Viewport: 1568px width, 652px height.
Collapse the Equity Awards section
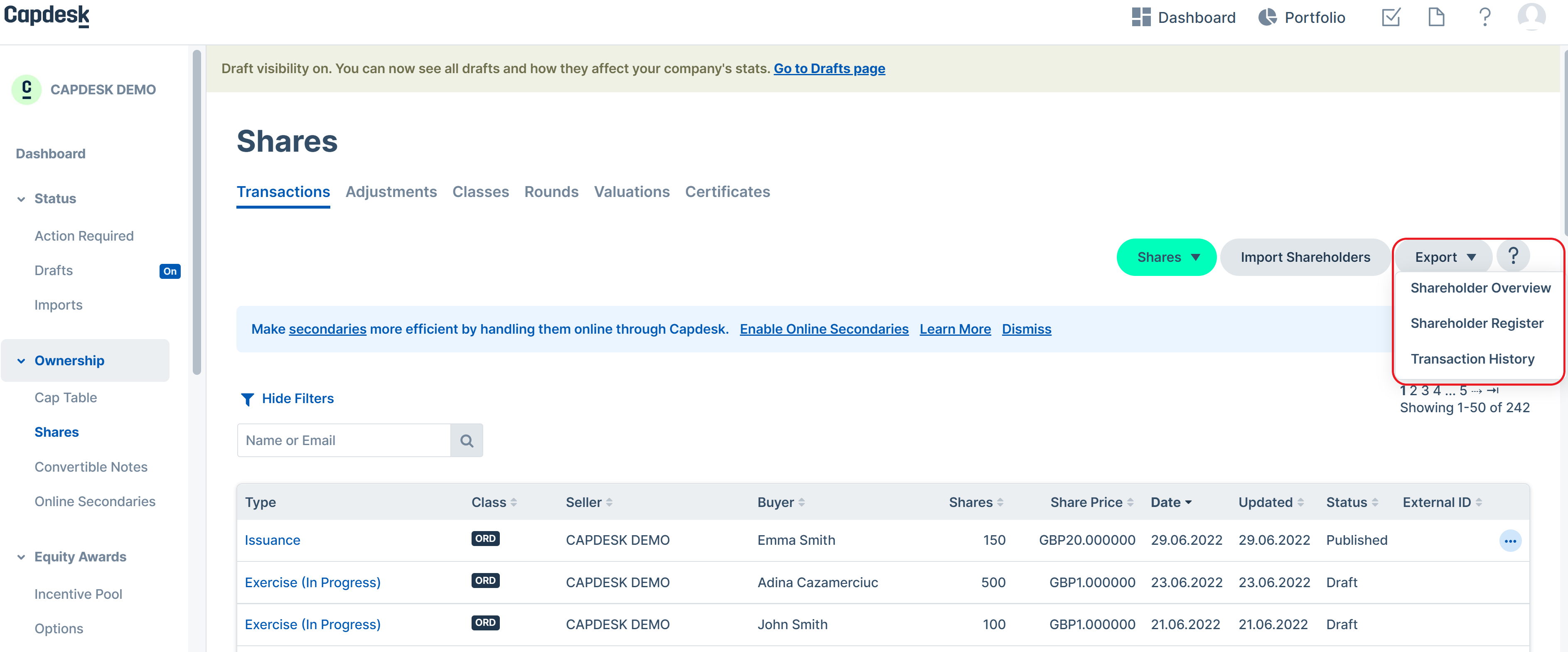tap(21, 557)
